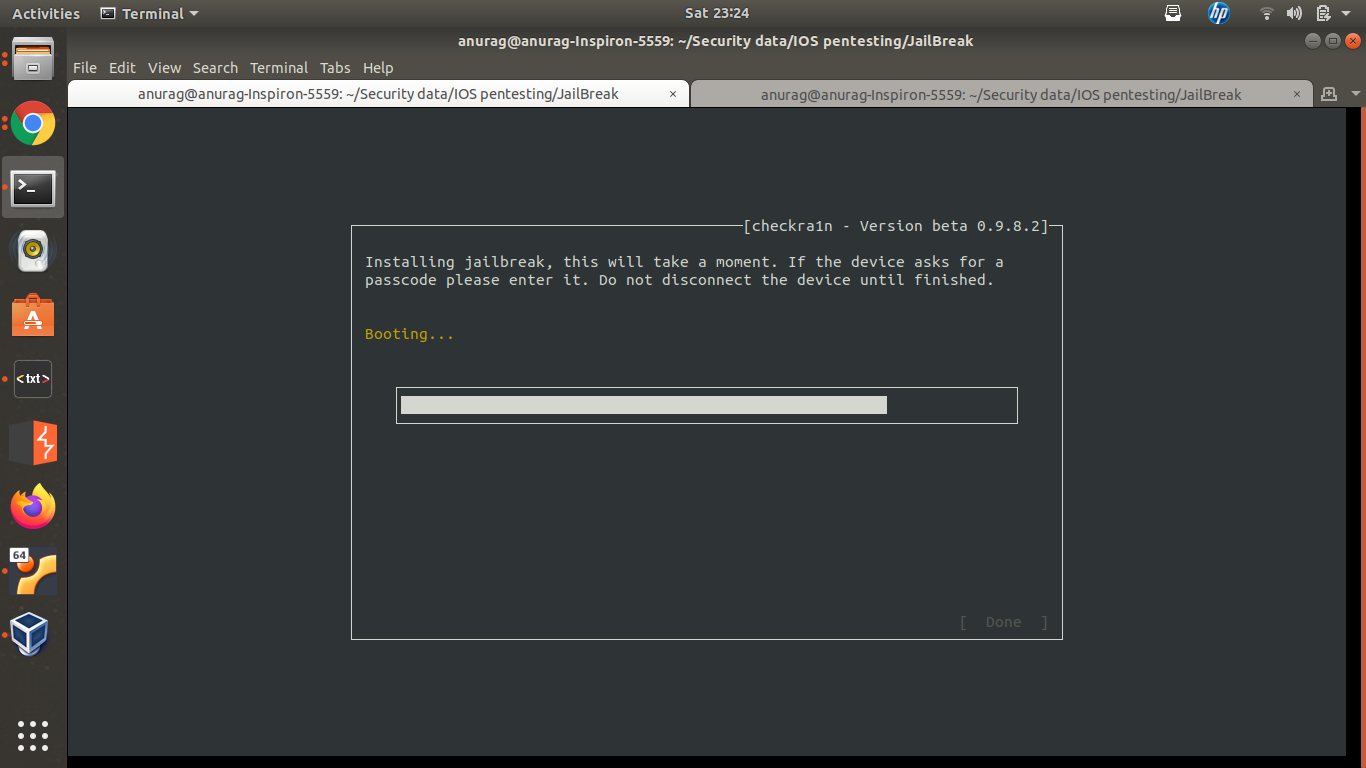
Task: Open Rhythmbox speaker icon in the dock
Action: click(x=33, y=250)
